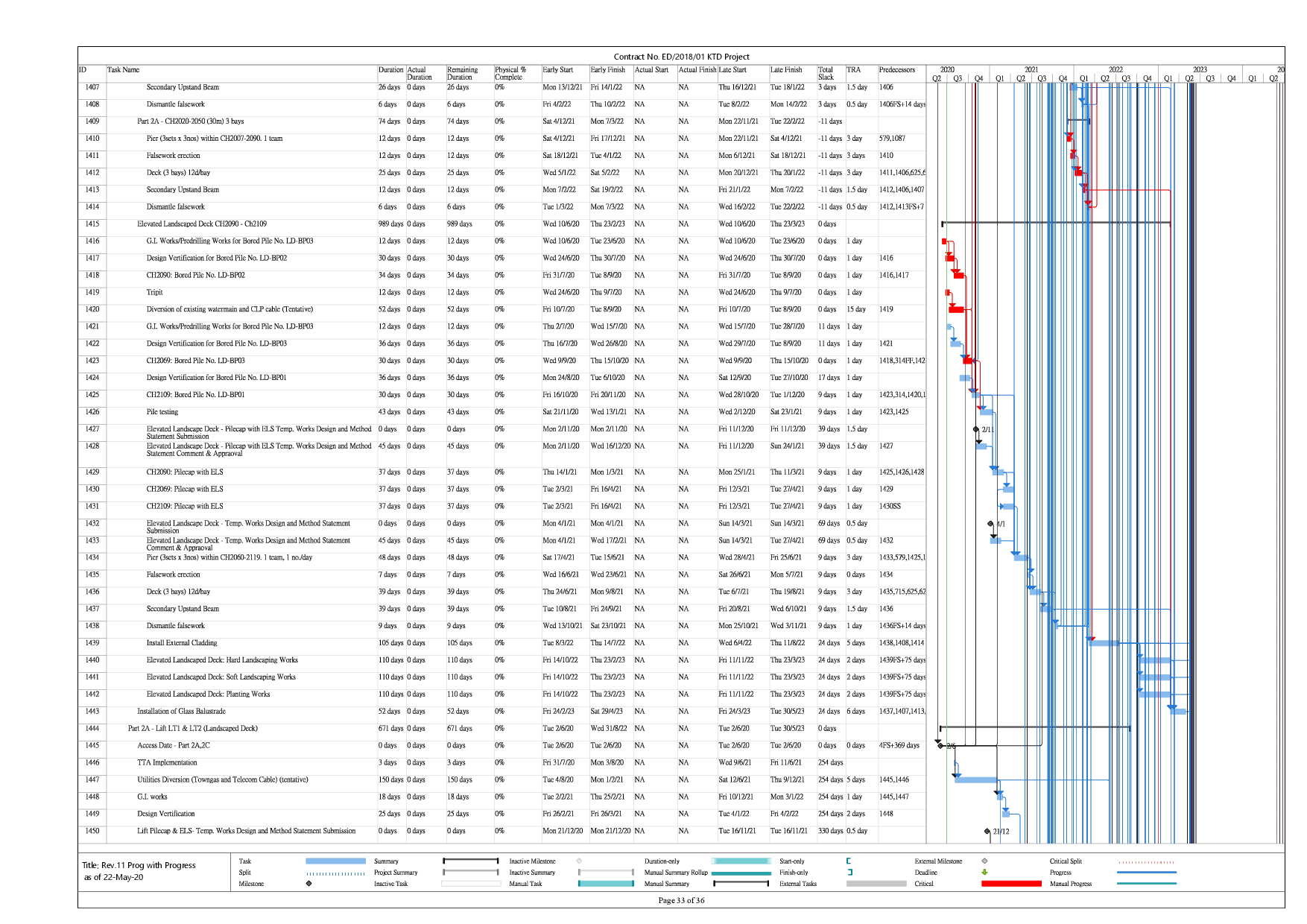Image resolution: width=1307 pixels, height=924 pixels.
Task: Click the Milestone diamond symbol in the legend
Action: click(x=308, y=884)
